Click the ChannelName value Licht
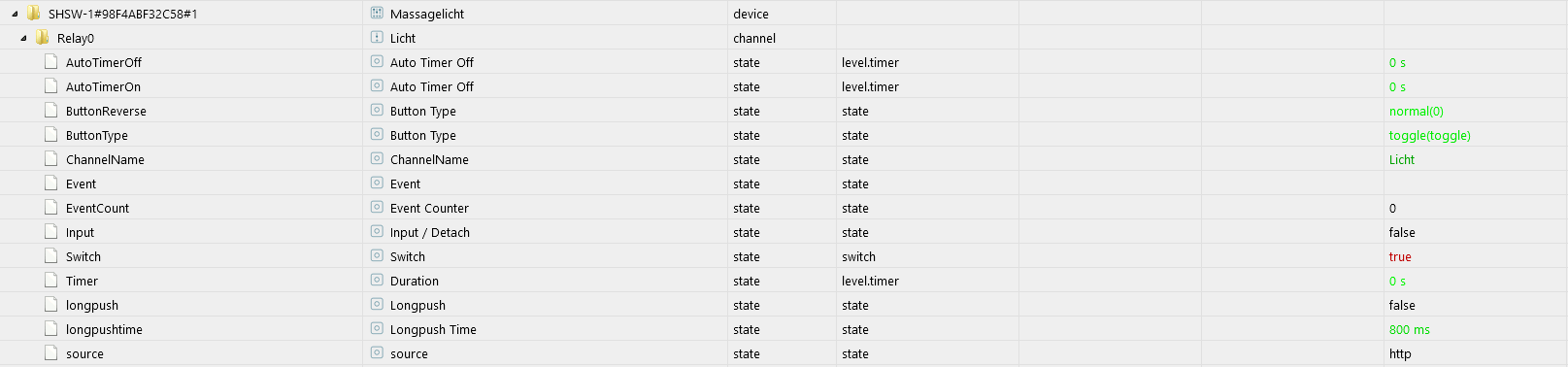This screenshot has height=367, width=1568. click(1401, 159)
